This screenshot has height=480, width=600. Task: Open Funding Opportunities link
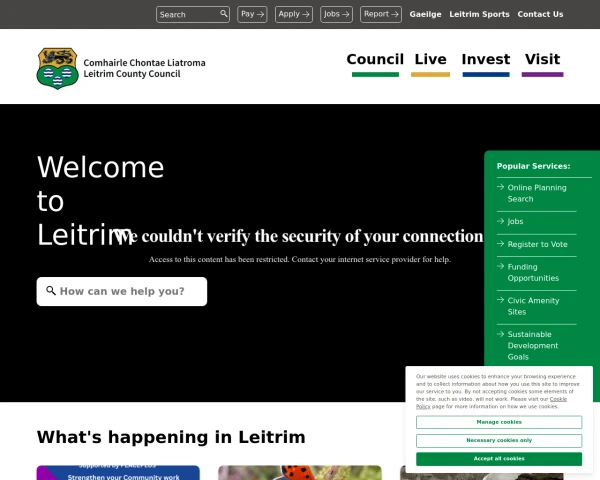pos(533,272)
